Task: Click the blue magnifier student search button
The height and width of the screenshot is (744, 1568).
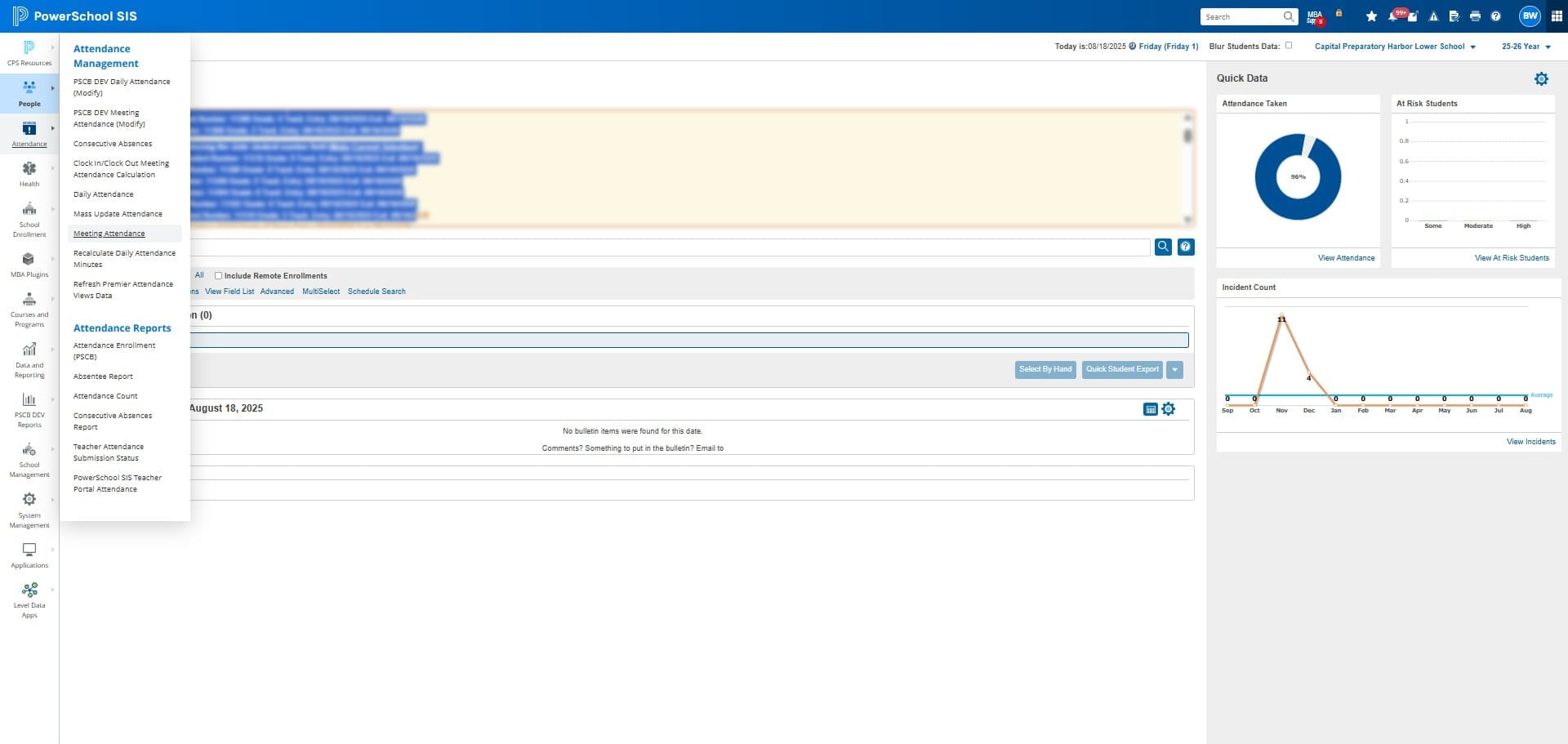Action: click(1163, 247)
